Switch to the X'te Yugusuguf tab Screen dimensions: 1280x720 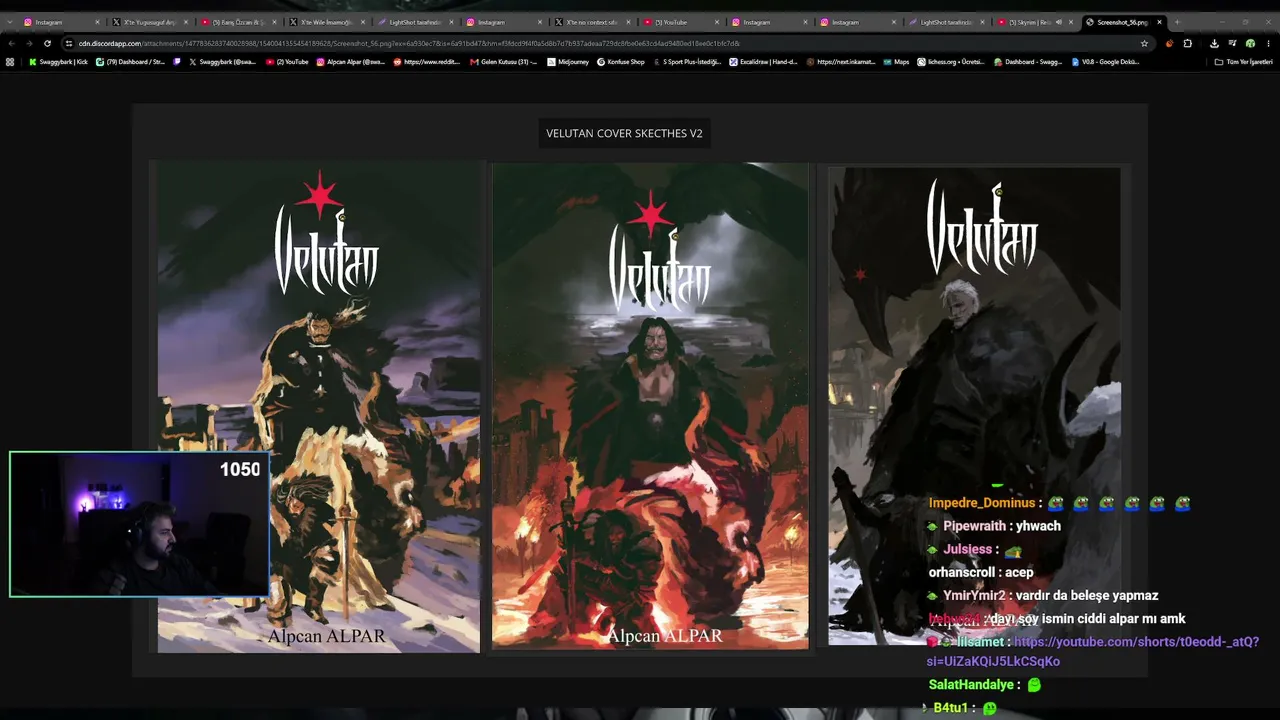150,22
